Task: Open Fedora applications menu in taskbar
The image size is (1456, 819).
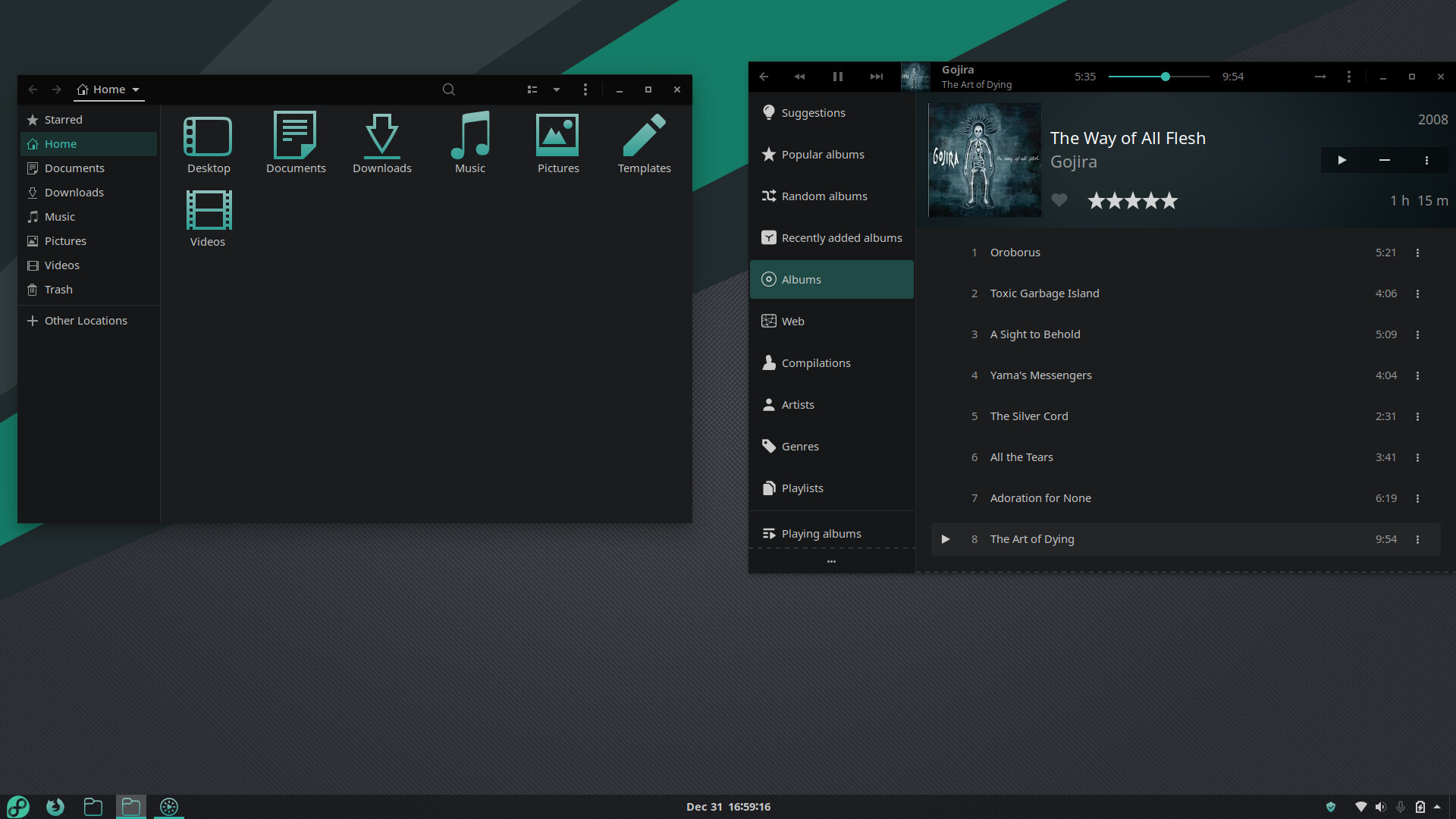Action: 17,807
